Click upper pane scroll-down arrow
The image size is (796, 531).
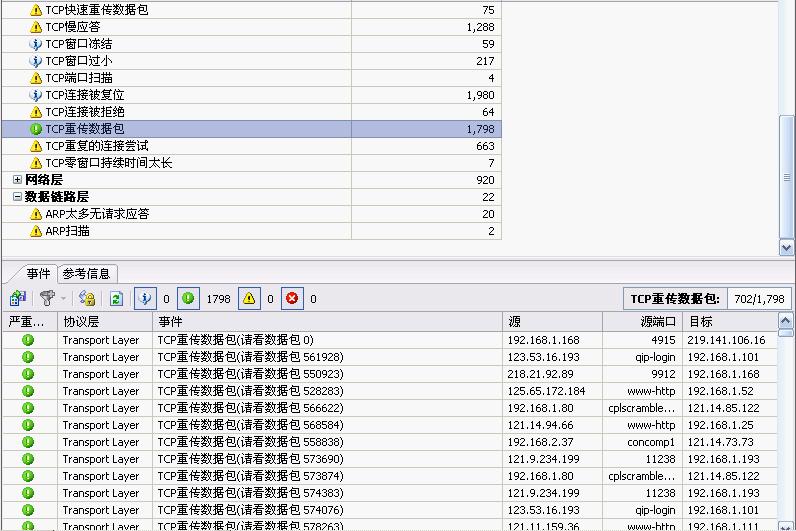786,248
